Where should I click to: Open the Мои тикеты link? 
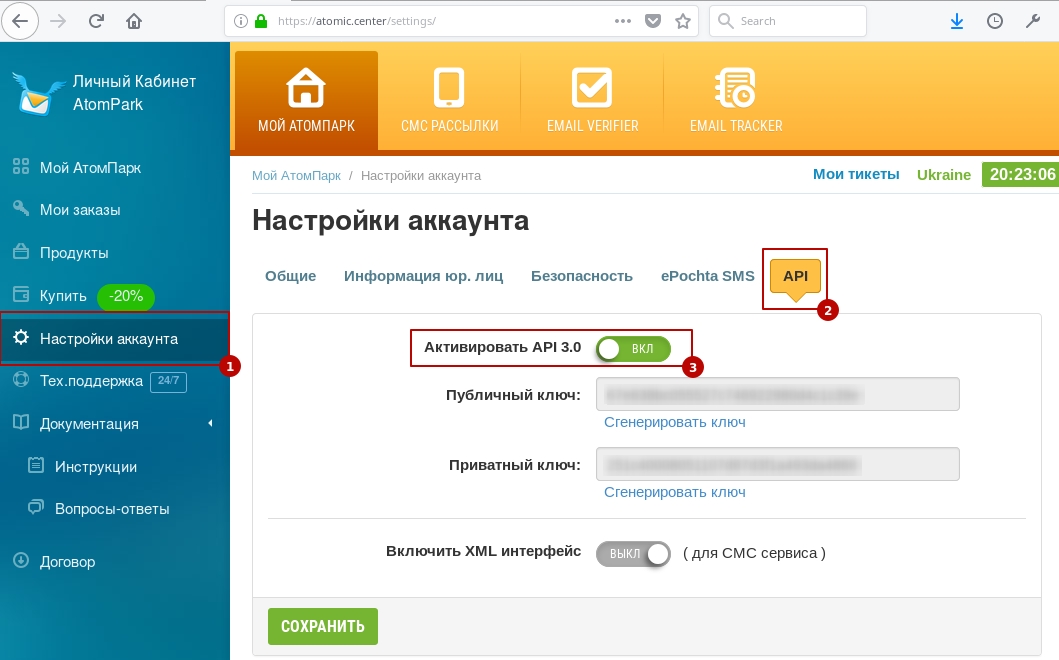click(856, 174)
